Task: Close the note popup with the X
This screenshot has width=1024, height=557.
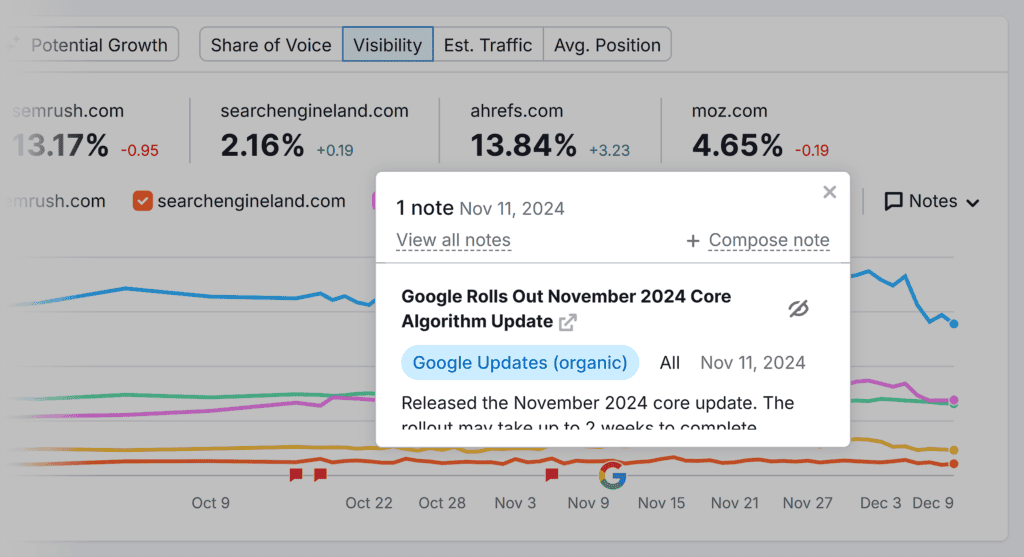Action: click(x=829, y=192)
